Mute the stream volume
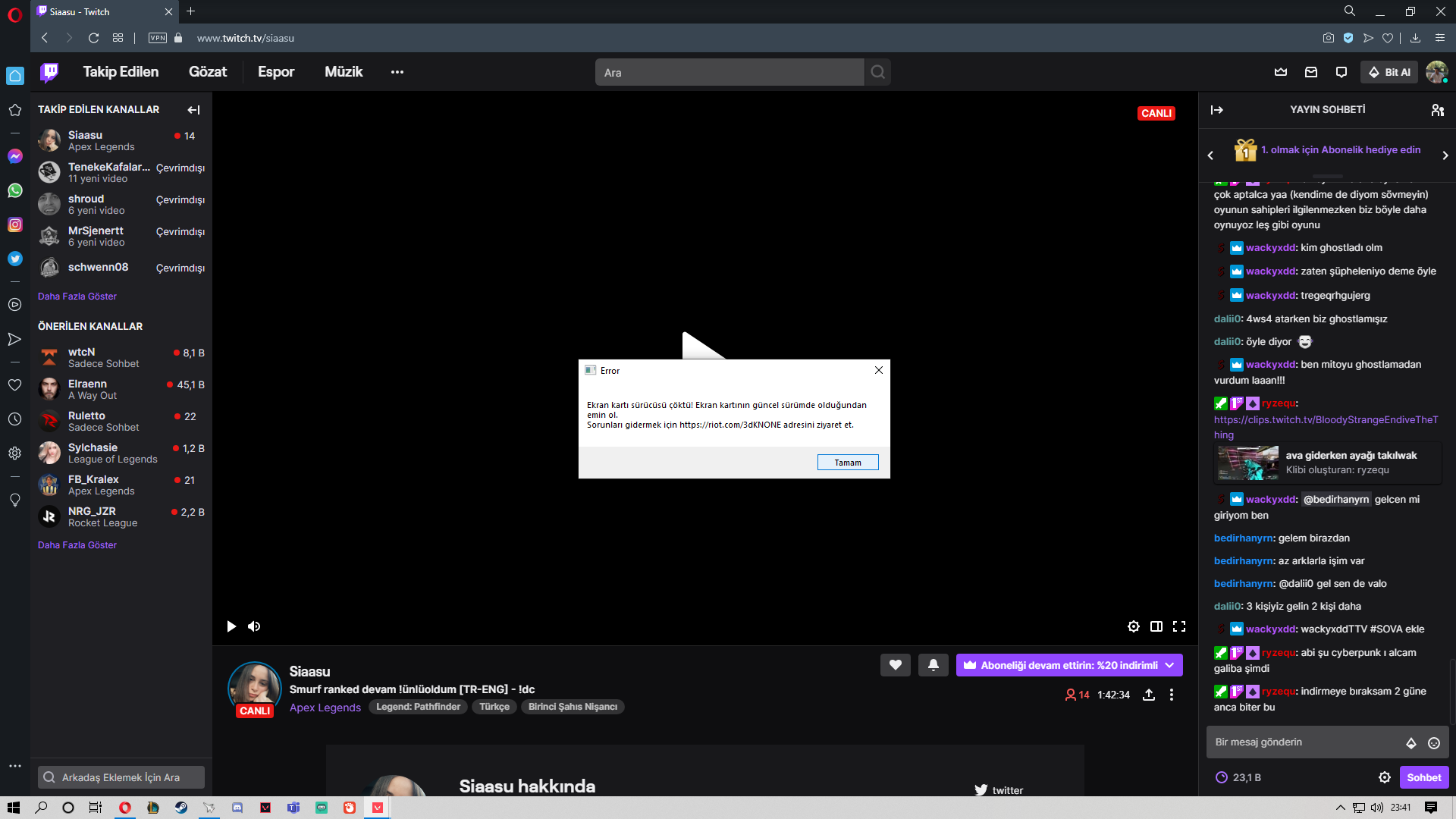The width and height of the screenshot is (1456, 819). pyautogui.click(x=254, y=626)
